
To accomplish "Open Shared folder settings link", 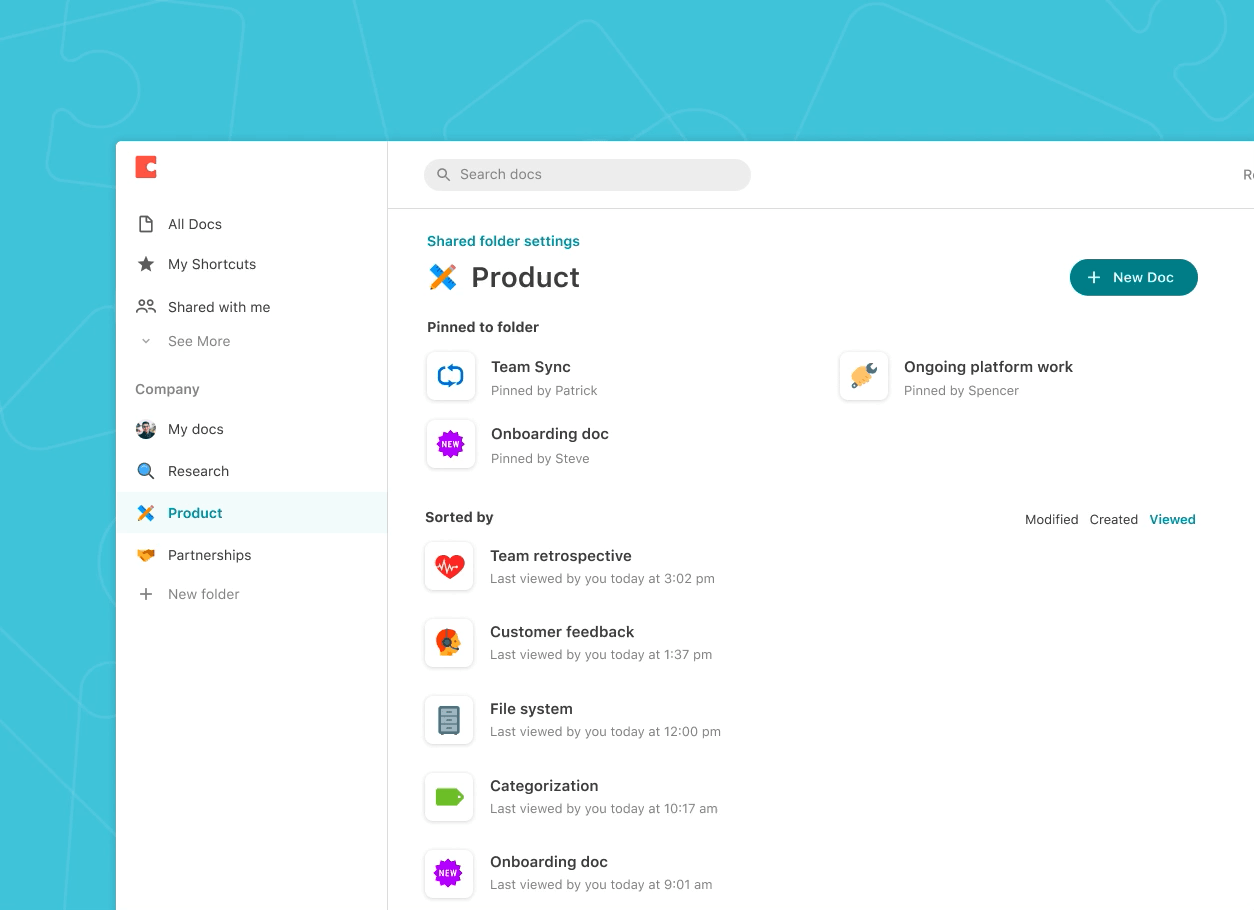I will 503,241.
